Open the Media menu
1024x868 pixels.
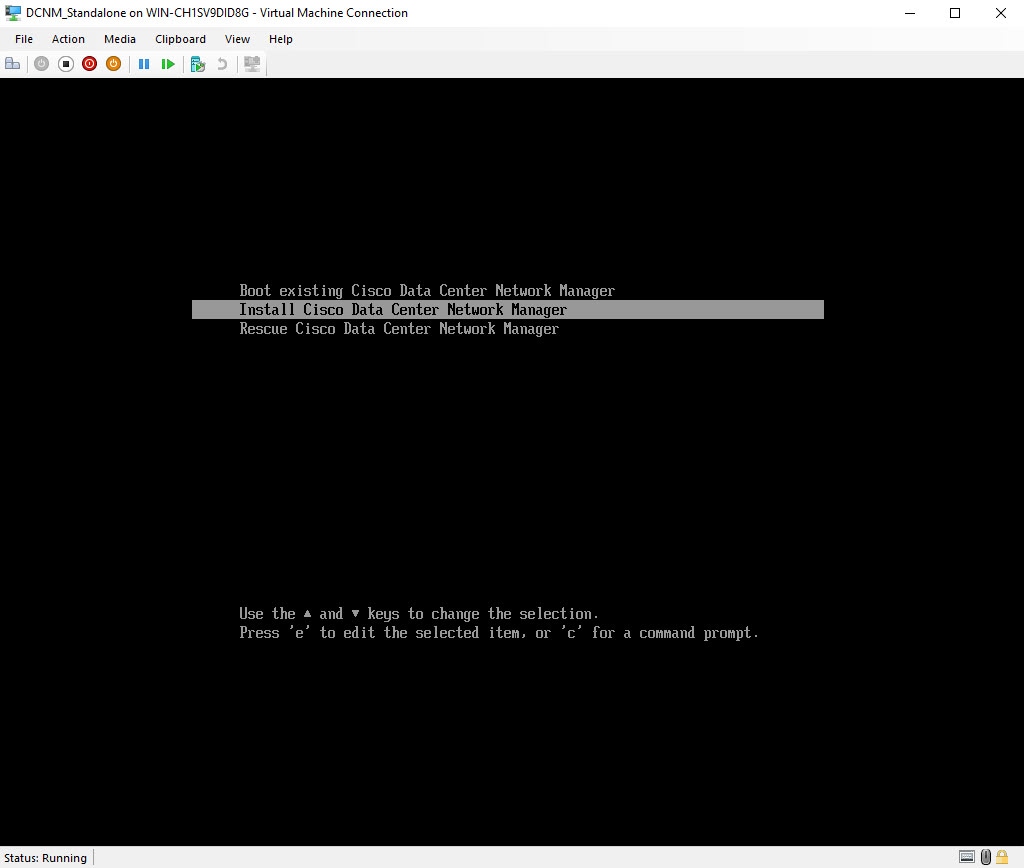point(120,39)
